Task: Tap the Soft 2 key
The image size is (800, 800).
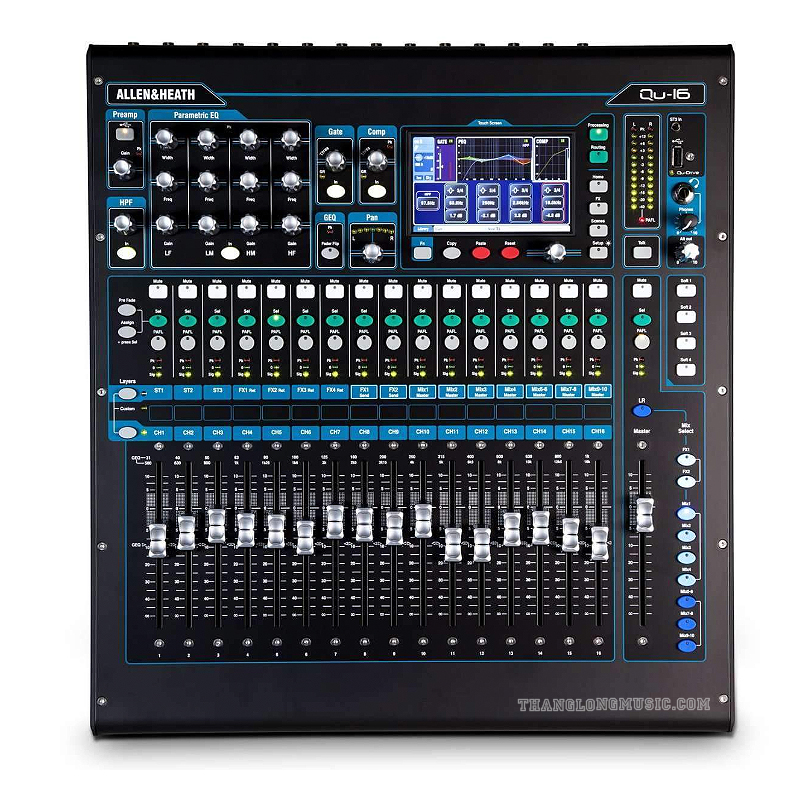Action: click(686, 317)
